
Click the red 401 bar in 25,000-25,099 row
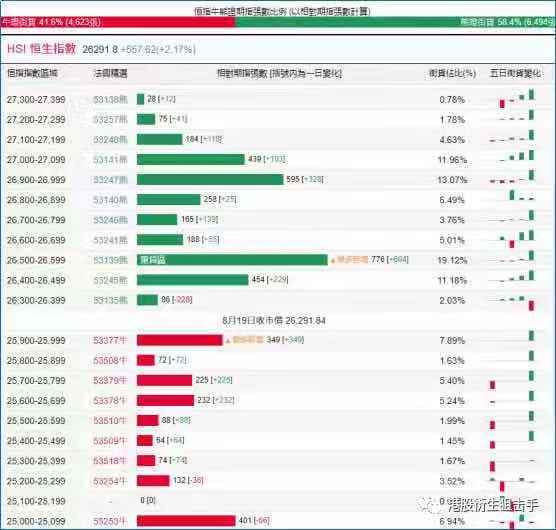(x=186, y=521)
